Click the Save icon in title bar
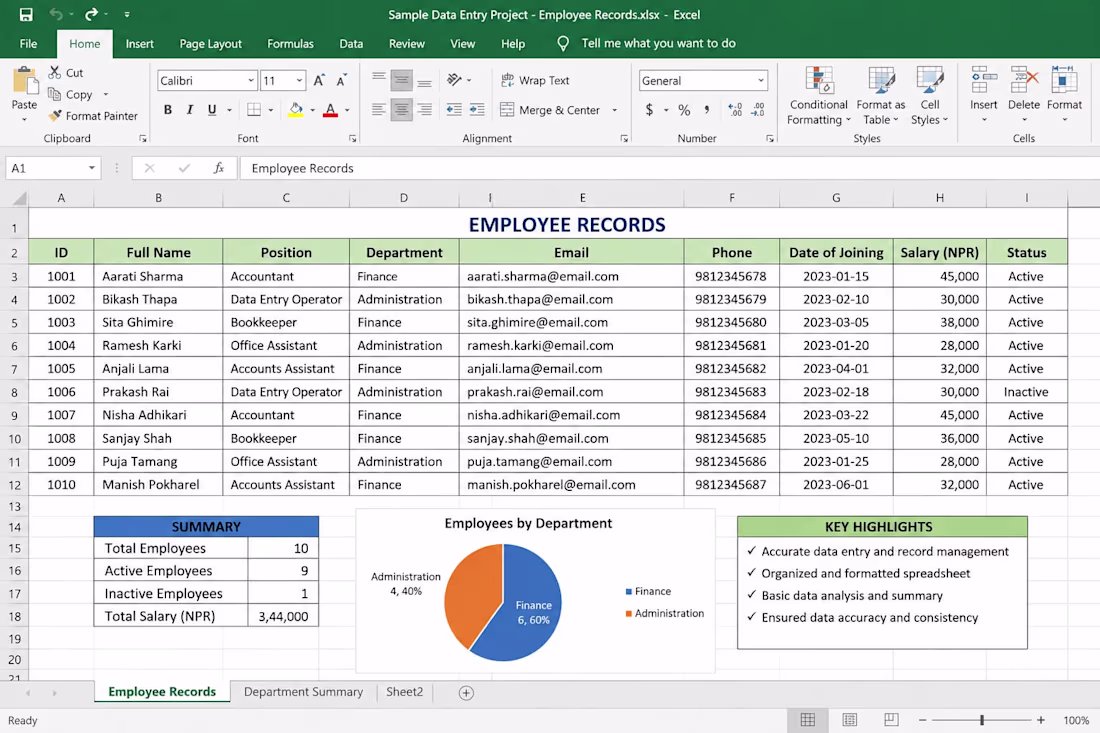 coord(26,14)
